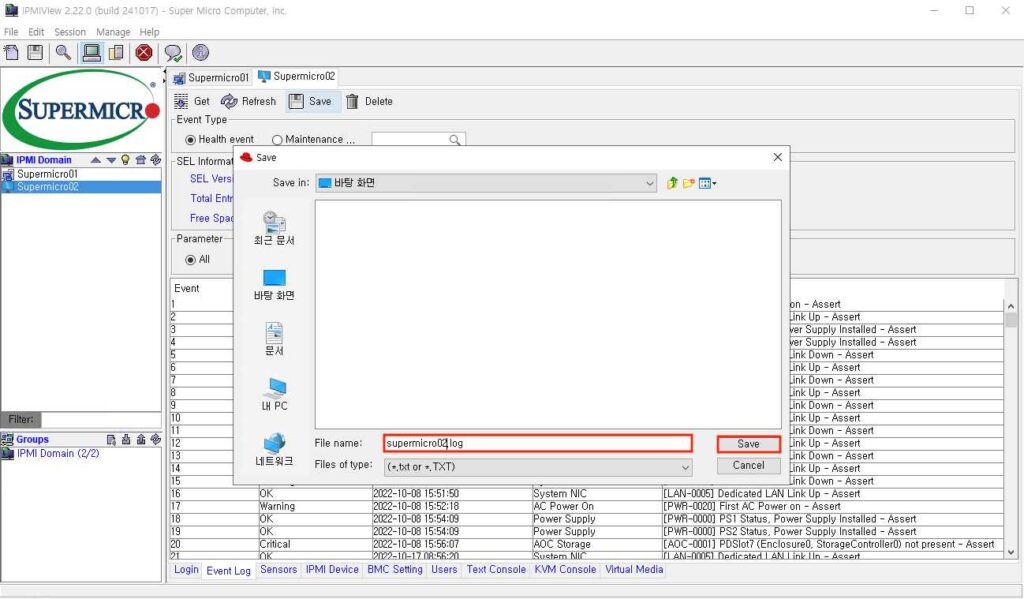Switch to the Virtual Media tab
Screen dimensions: 1024x599
[633, 570]
